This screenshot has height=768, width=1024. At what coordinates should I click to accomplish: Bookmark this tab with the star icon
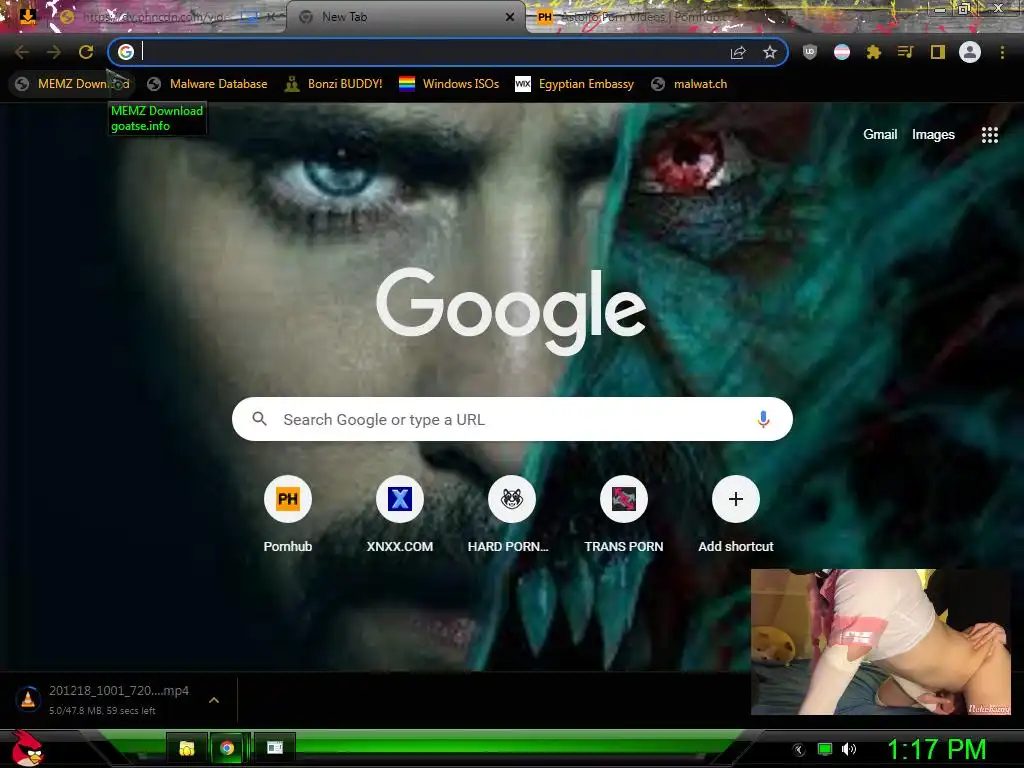click(770, 52)
